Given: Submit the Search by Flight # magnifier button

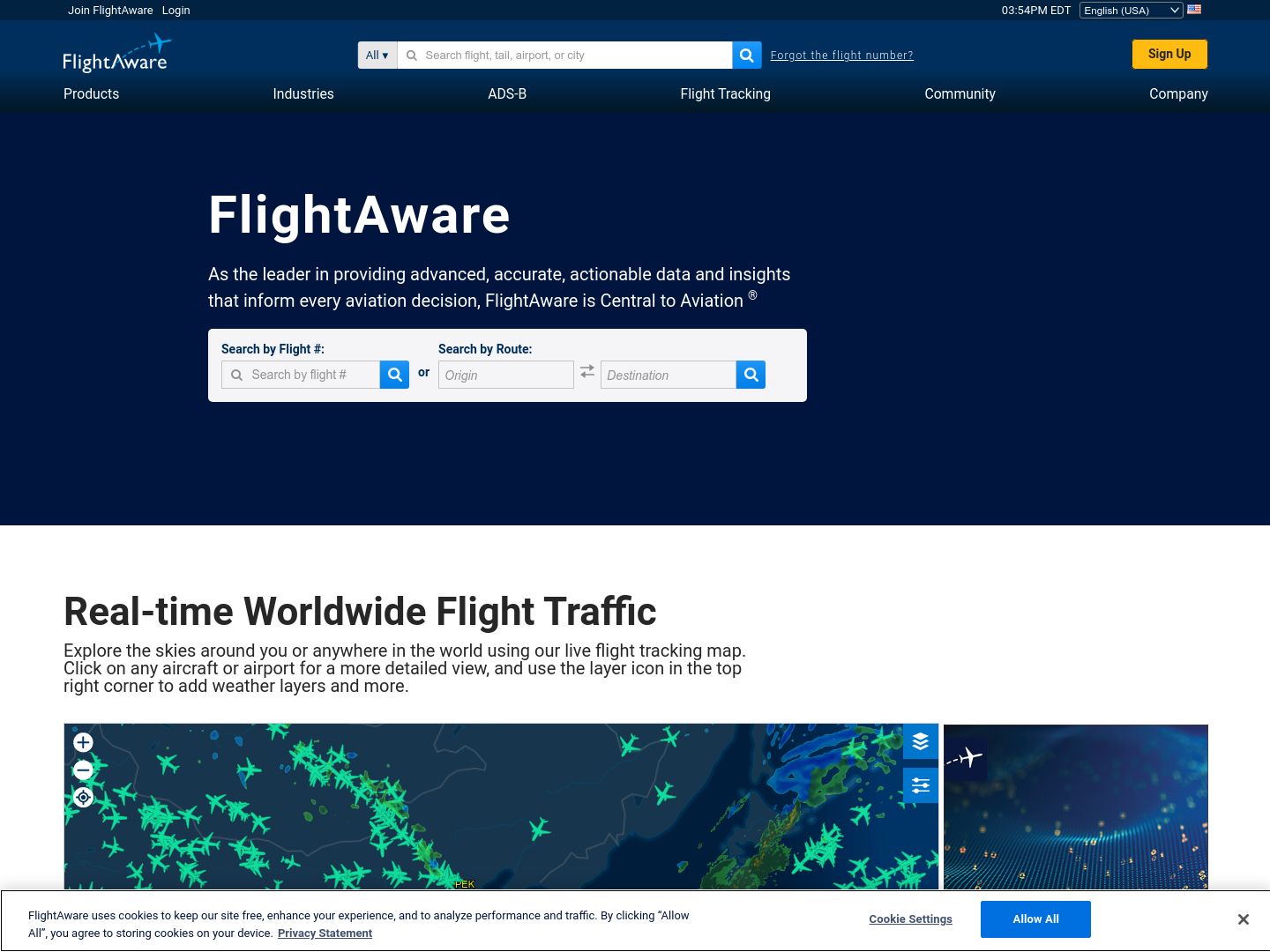Looking at the screenshot, I should click(394, 375).
